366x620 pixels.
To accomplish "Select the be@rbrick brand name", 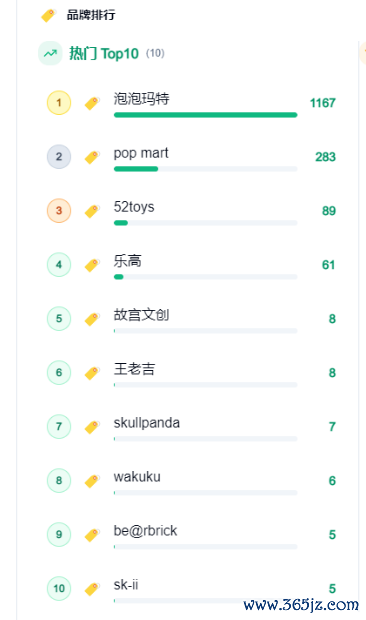I will coord(145,531).
